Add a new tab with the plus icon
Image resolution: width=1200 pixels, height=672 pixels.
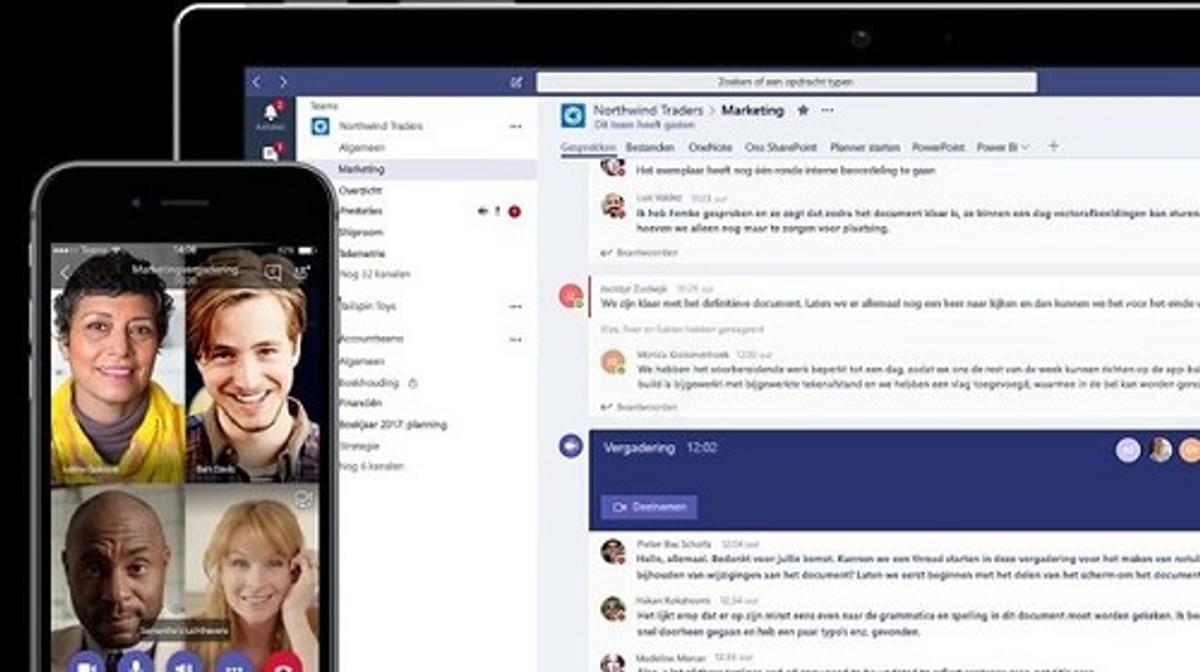coord(1052,146)
